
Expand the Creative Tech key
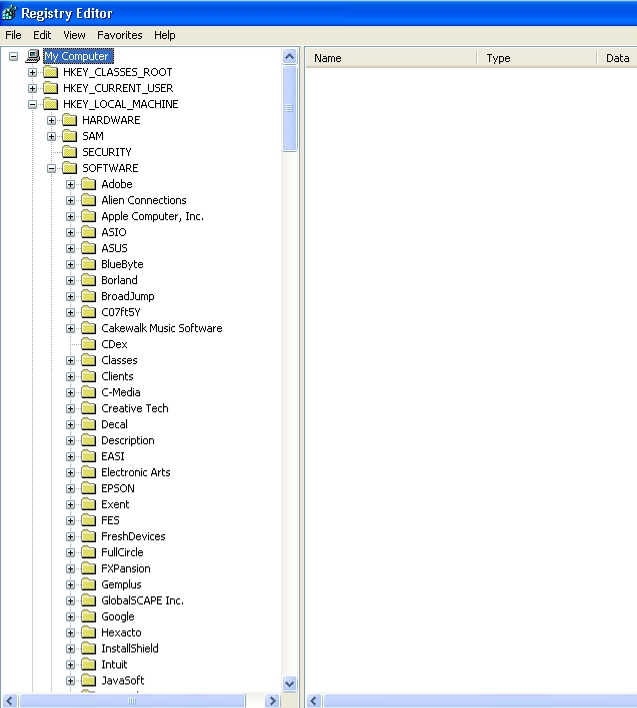pyautogui.click(x=70, y=409)
